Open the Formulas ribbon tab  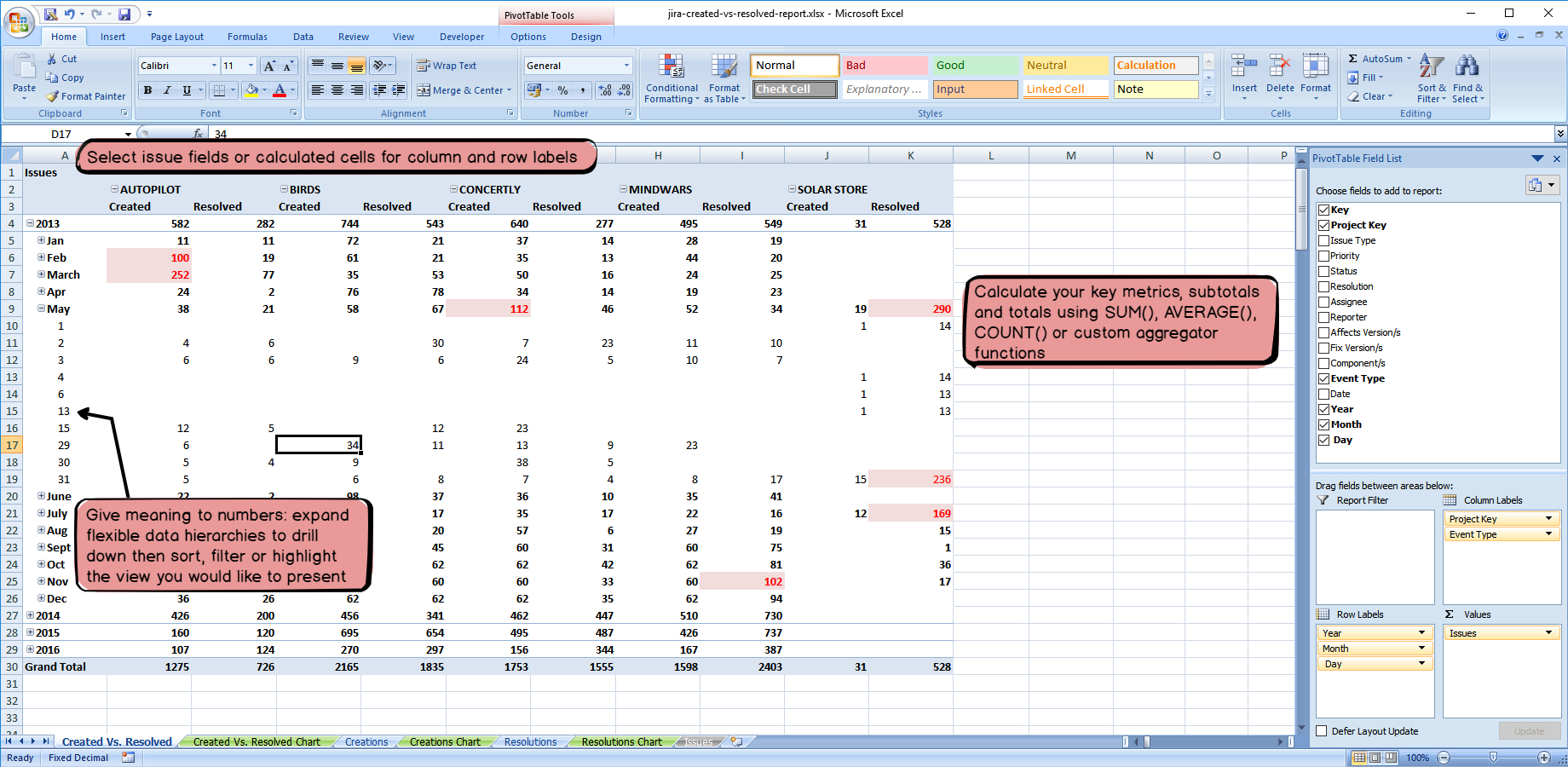tap(247, 37)
